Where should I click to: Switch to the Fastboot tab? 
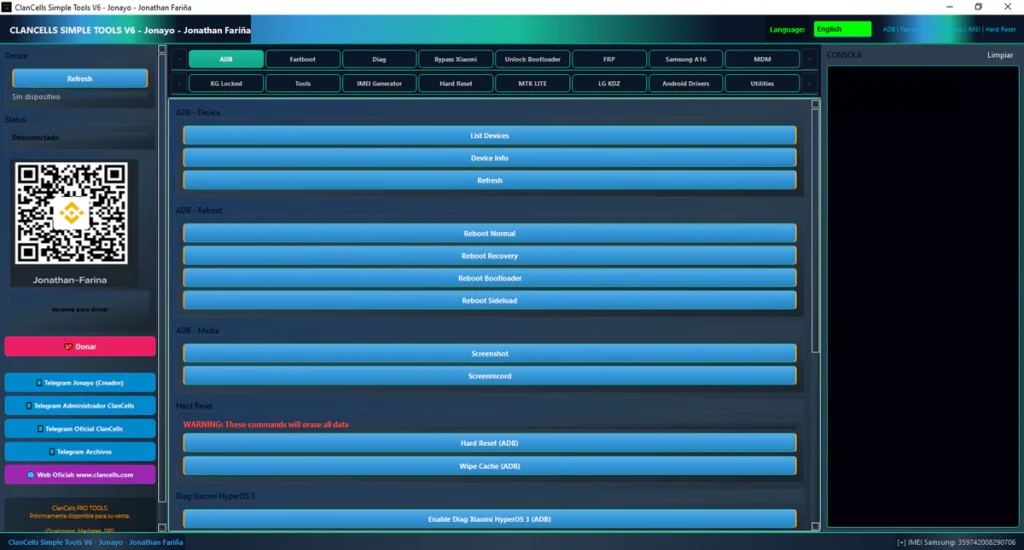[302, 59]
